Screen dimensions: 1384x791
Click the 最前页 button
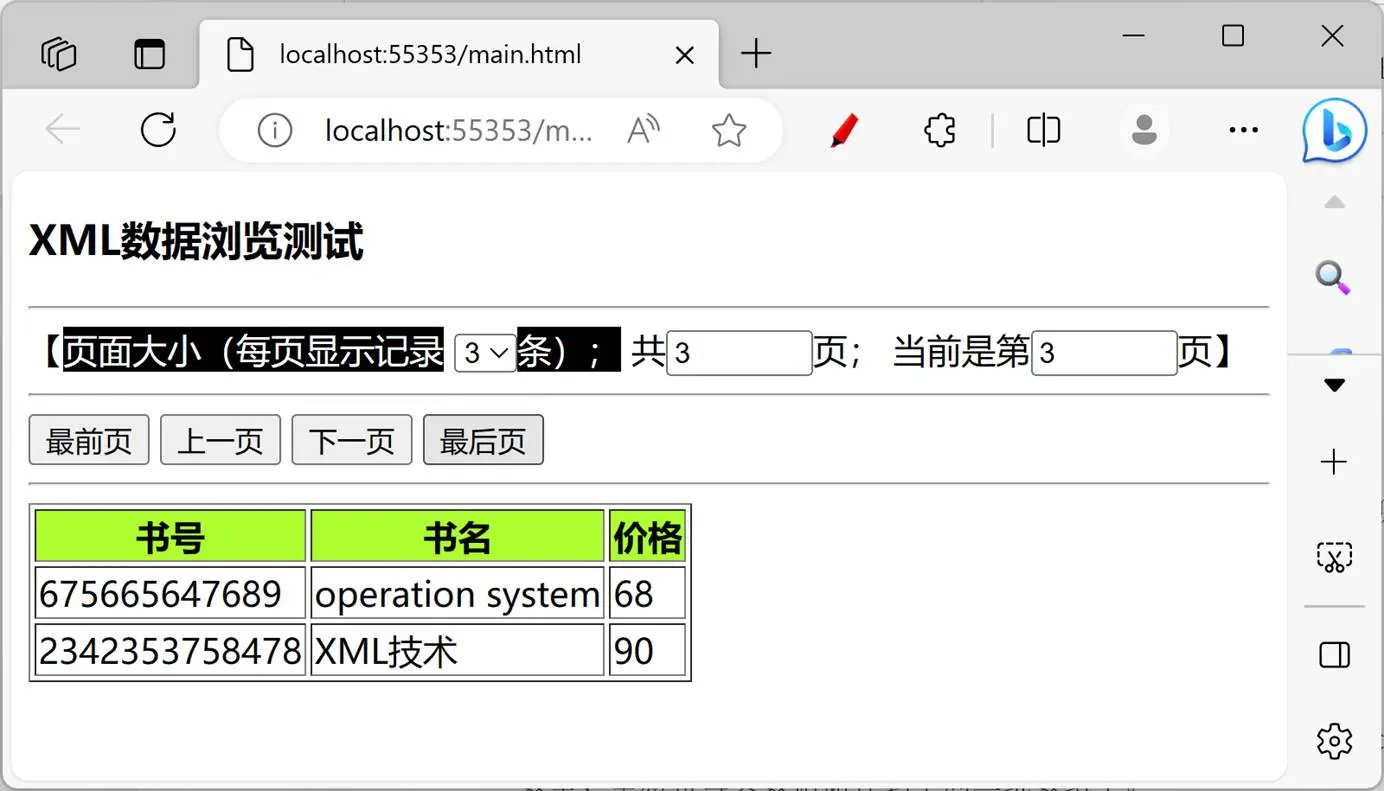(89, 440)
